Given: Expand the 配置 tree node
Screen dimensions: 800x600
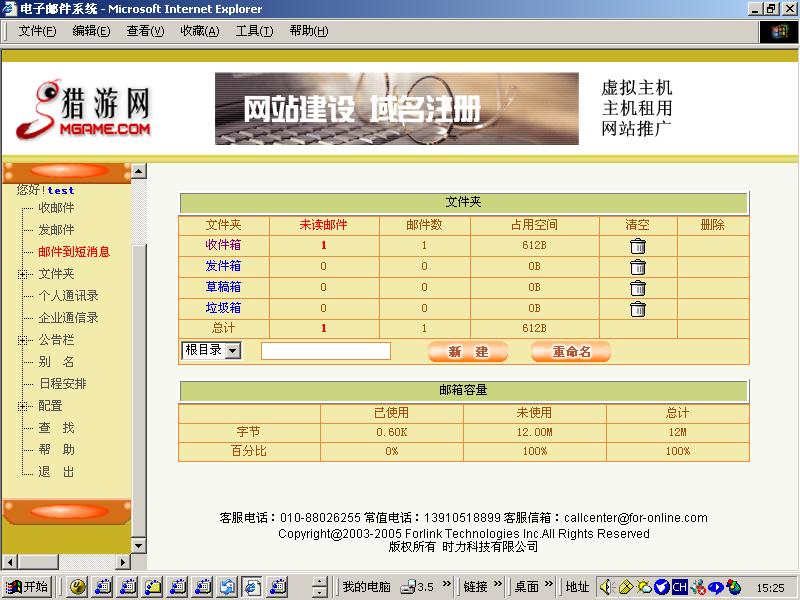Looking at the screenshot, I should point(22,406).
